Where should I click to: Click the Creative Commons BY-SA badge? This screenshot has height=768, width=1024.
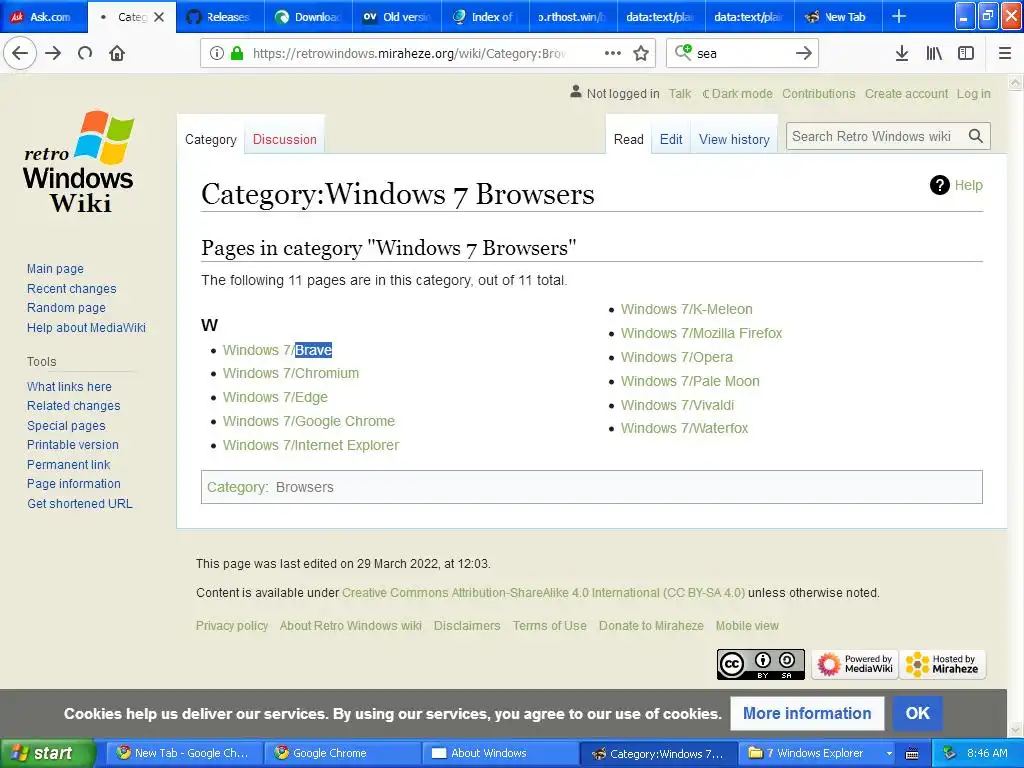pos(761,664)
